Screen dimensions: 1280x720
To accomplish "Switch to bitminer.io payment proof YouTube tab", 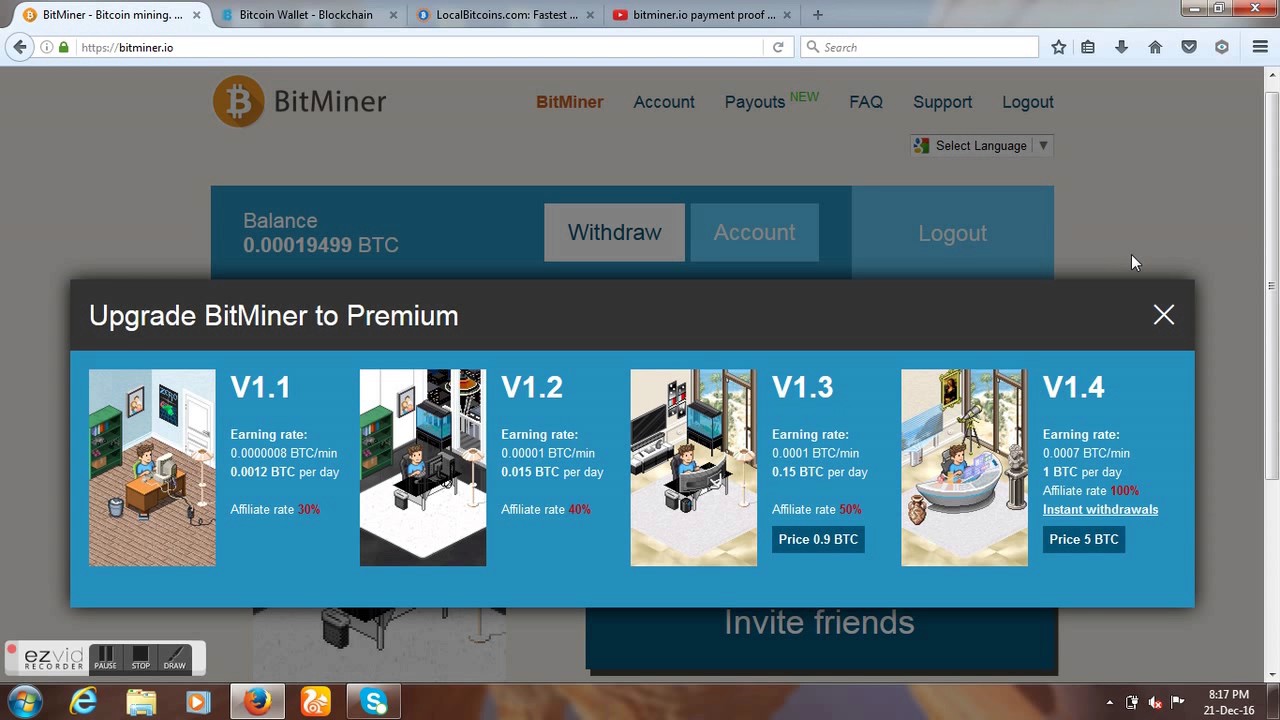I will [704, 15].
